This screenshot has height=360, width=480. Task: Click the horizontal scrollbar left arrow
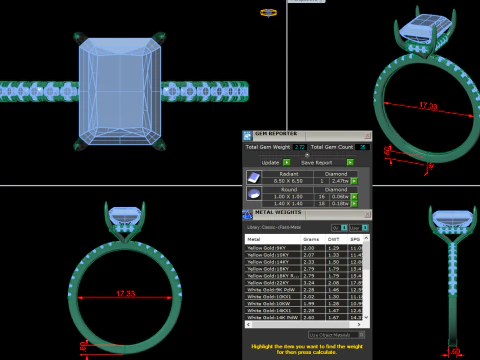pos(248,324)
